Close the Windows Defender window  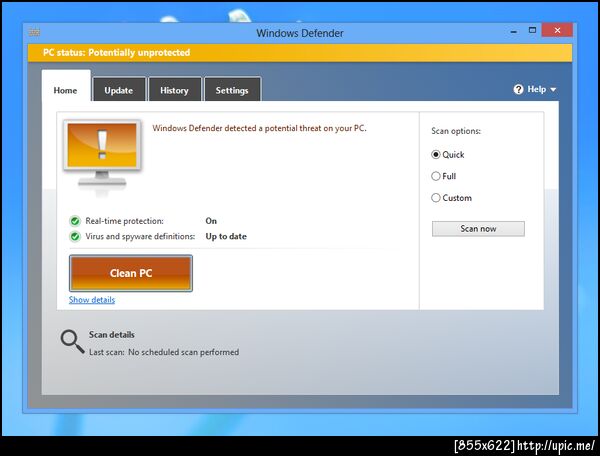pos(557,30)
